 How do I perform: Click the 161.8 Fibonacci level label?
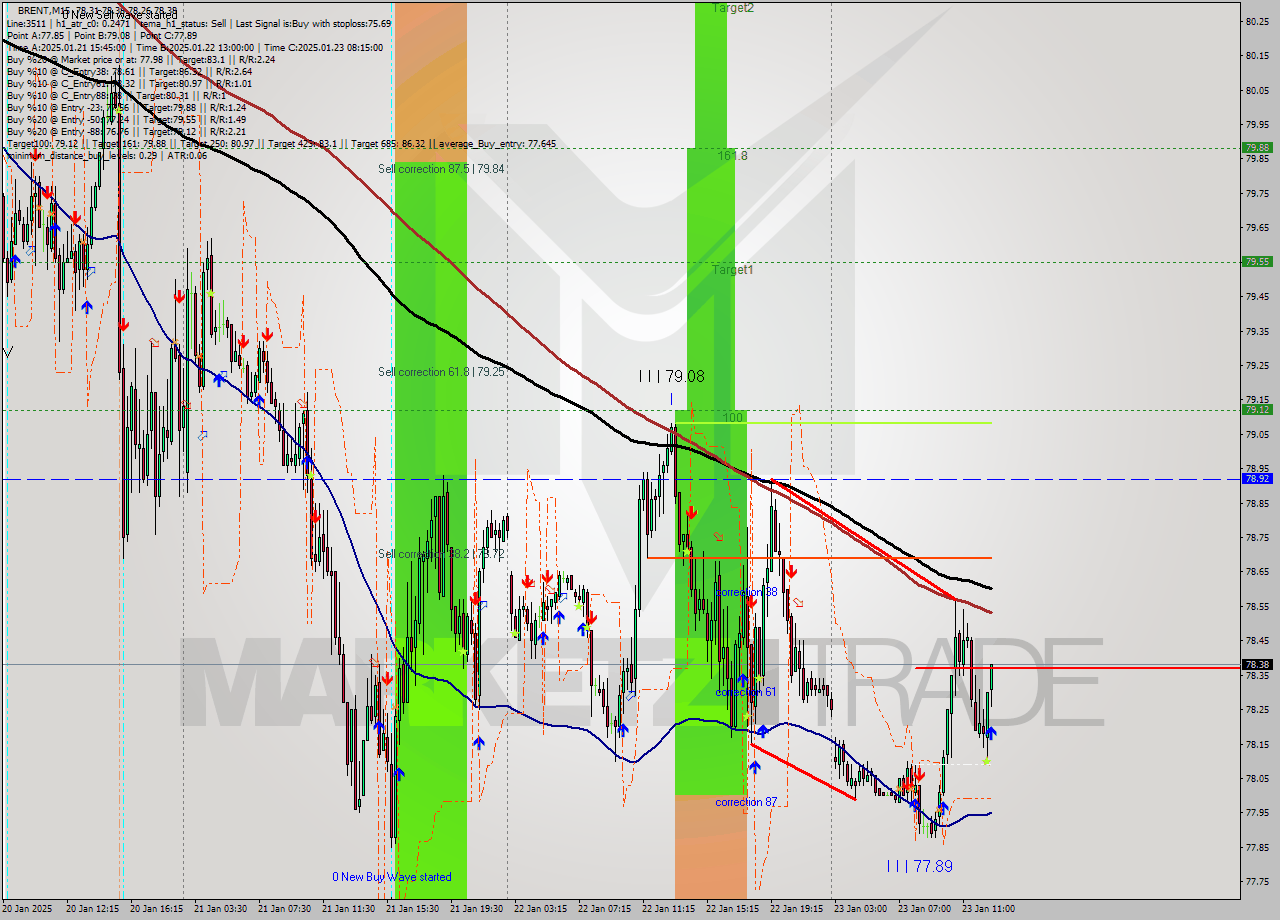click(x=732, y=156)
